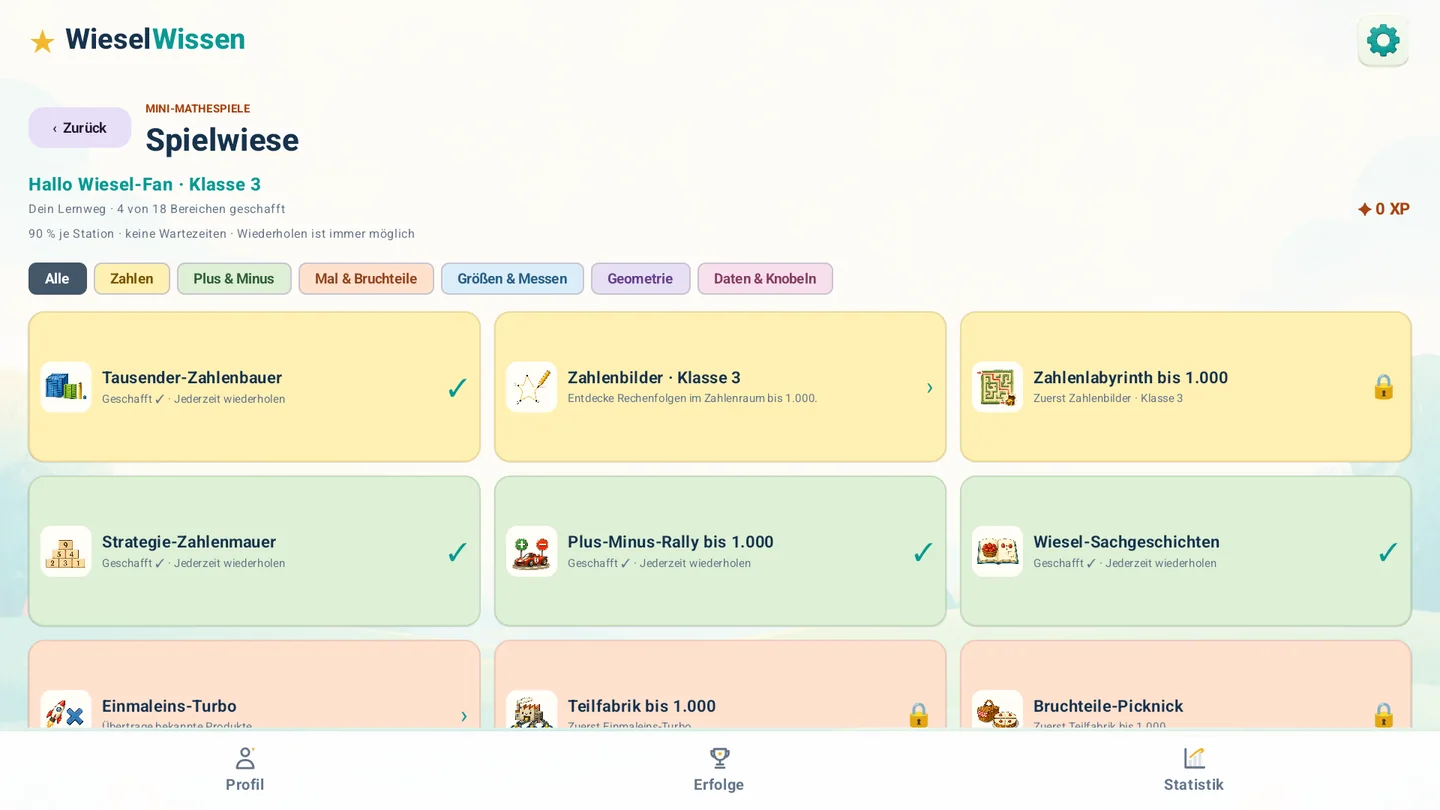Open Einmaleins-Turbo via its chevron arrow
Image resolution: width=1440 pixels, height=810 pixels.
click(x=464, y=716)
